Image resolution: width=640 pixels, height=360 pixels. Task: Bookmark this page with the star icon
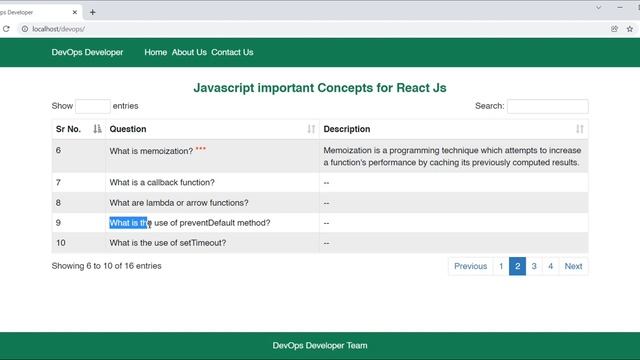pos(630,29)
